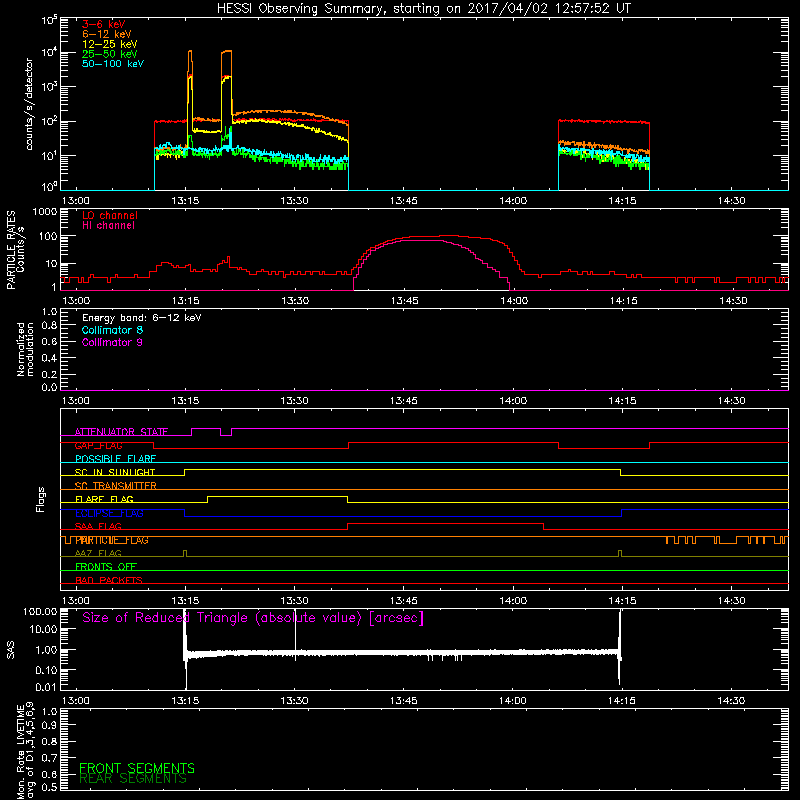The height and width of the screenshot is (800, 800).
Task: Click the '12-25 keV' yellow legend label
Action: tap(110, 44)
